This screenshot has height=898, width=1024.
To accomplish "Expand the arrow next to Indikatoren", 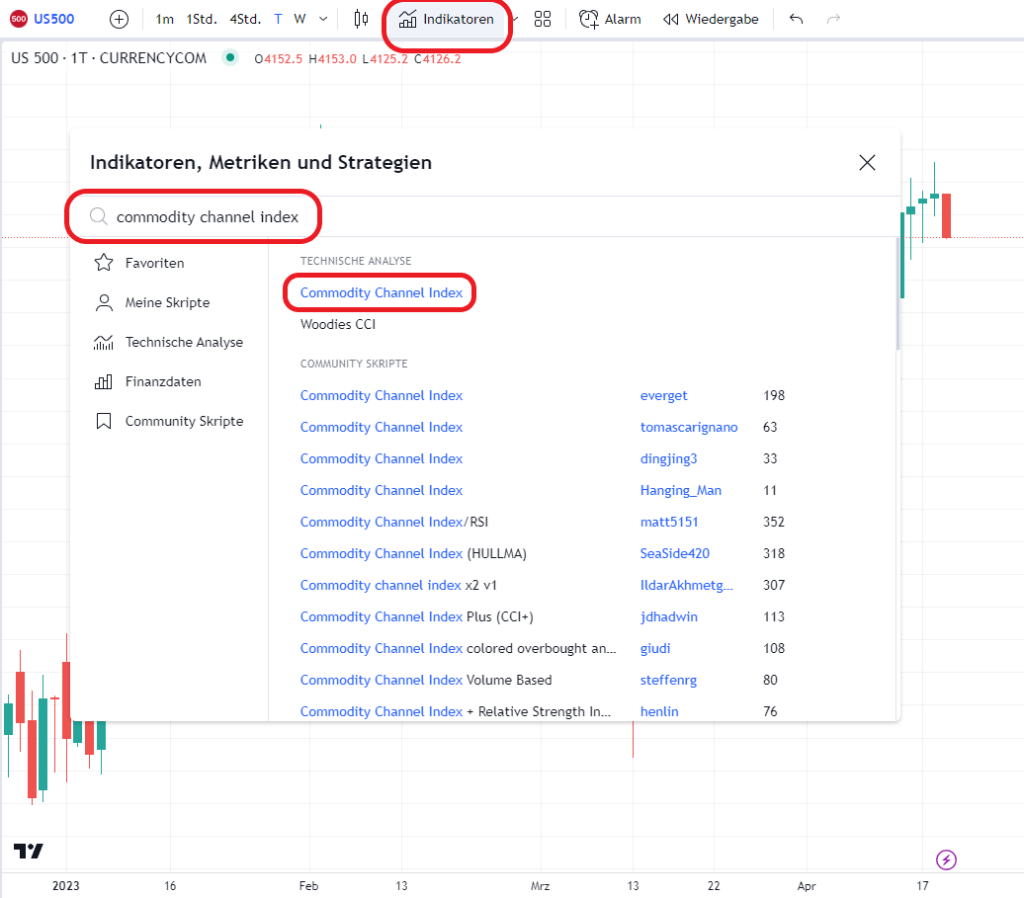I will click(516, 19).
